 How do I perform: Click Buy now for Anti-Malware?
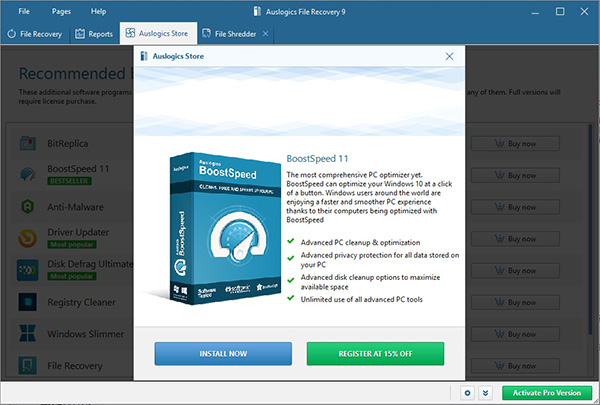pyautogui.click(x=515, y=207)
